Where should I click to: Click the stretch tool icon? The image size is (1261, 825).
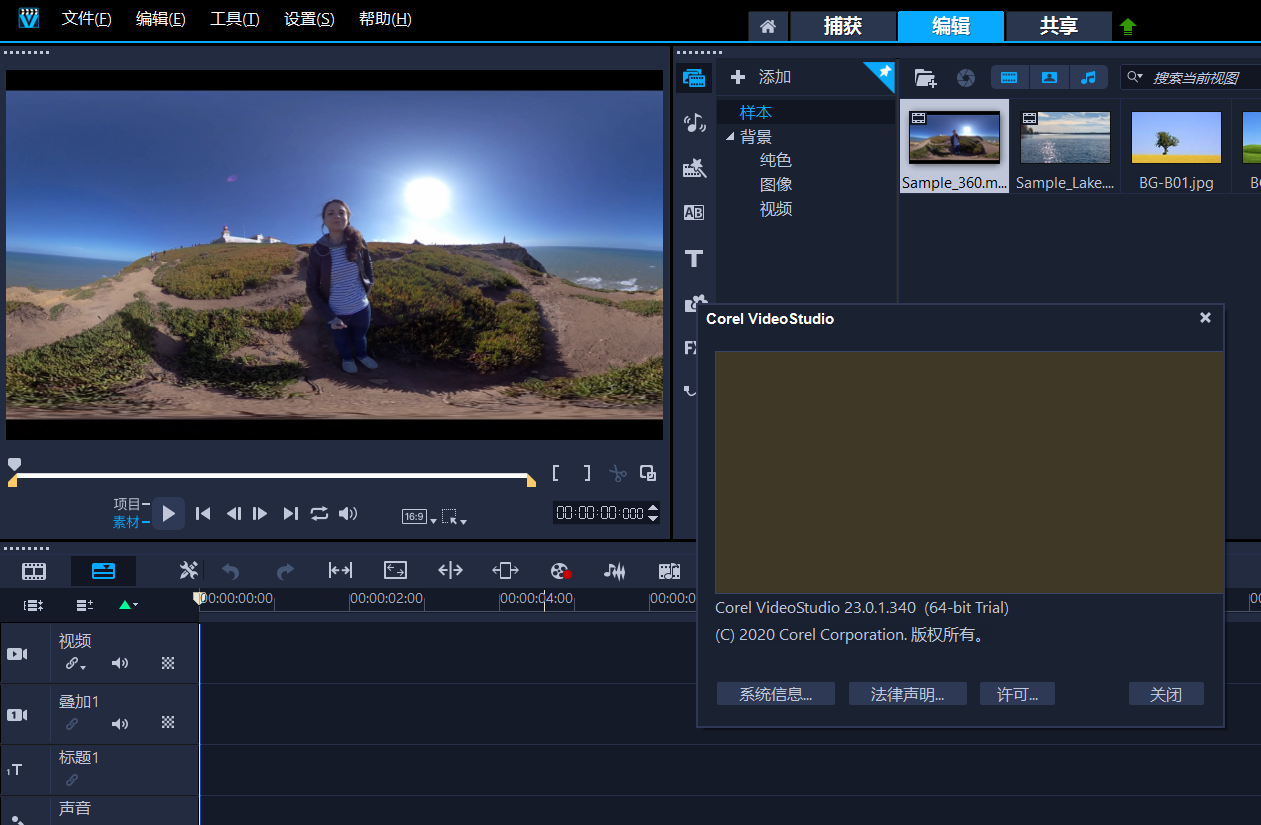(395, 570)
